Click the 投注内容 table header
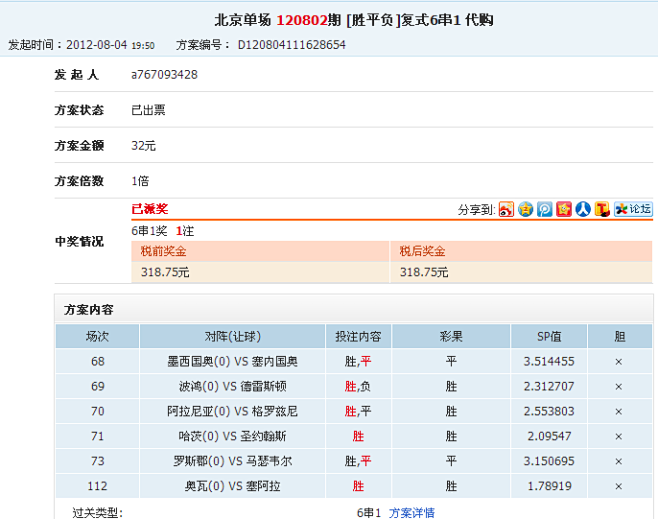 point(358,336)
